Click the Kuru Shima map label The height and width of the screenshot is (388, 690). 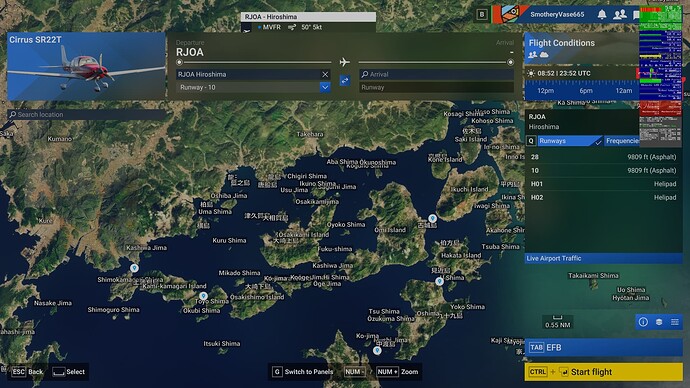pyautogui.click(x=229, y=240)
